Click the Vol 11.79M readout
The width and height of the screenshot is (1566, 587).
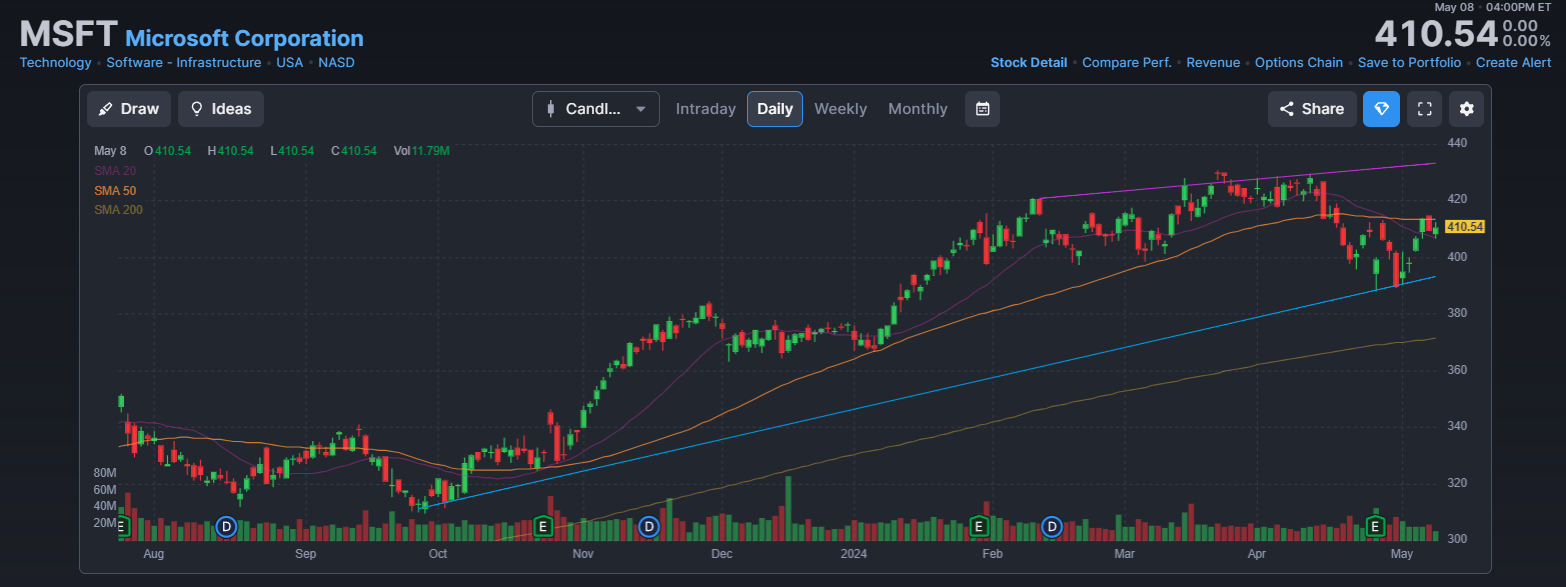[422, 151]
